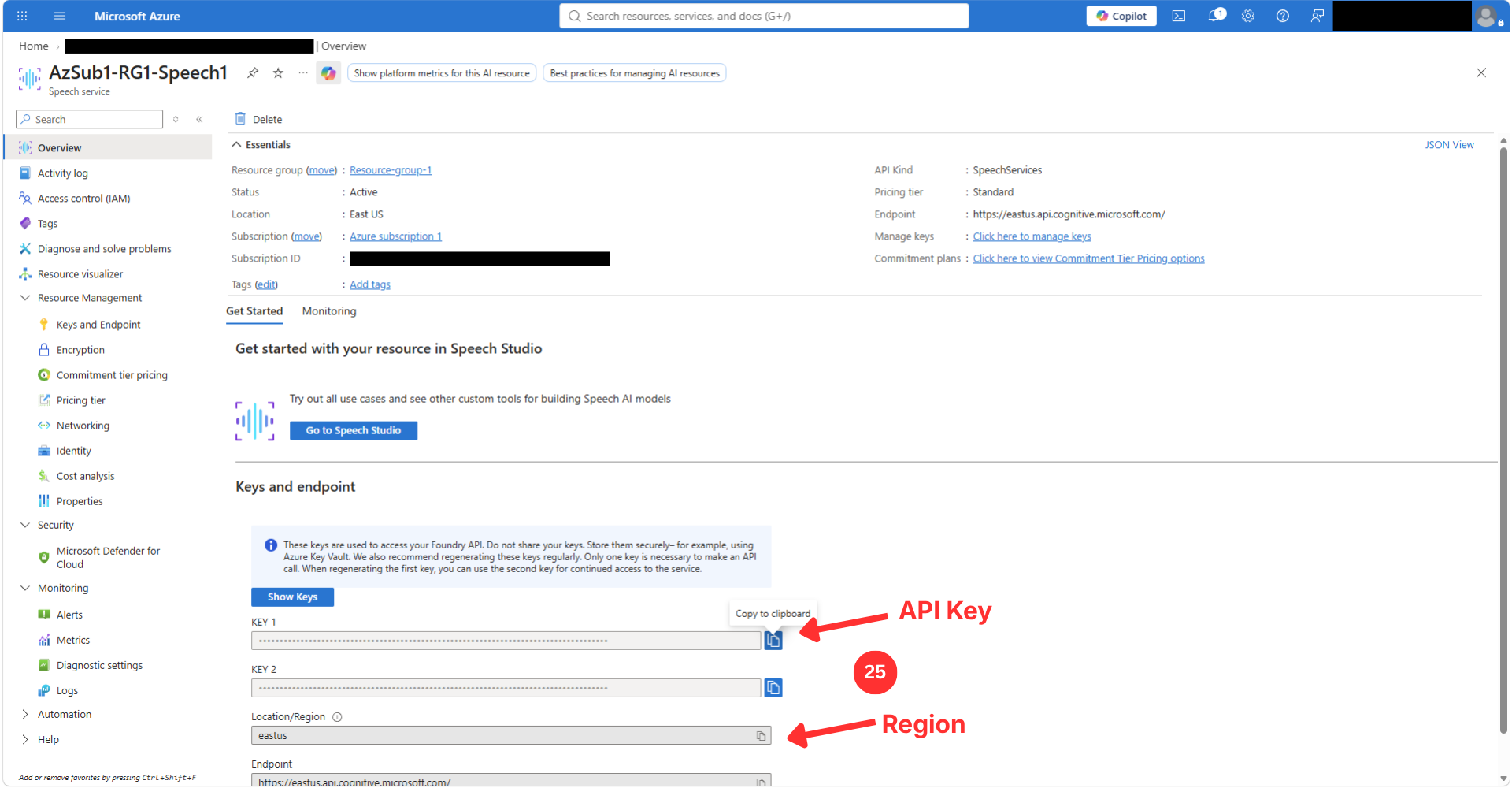
Task: Click the sidebar Search field
Action: 89,120
